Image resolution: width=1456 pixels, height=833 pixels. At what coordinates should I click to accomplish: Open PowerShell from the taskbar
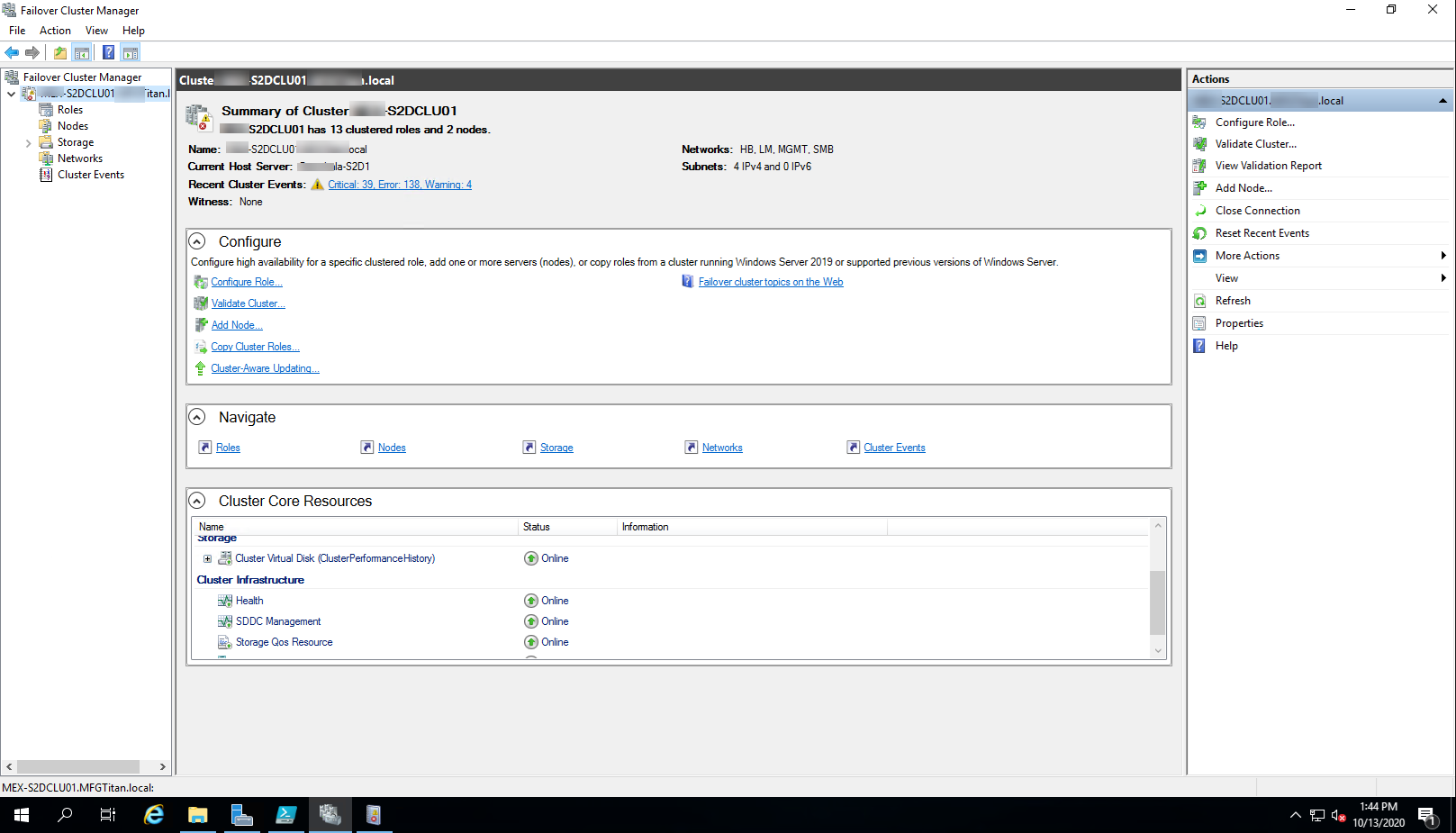285,815
